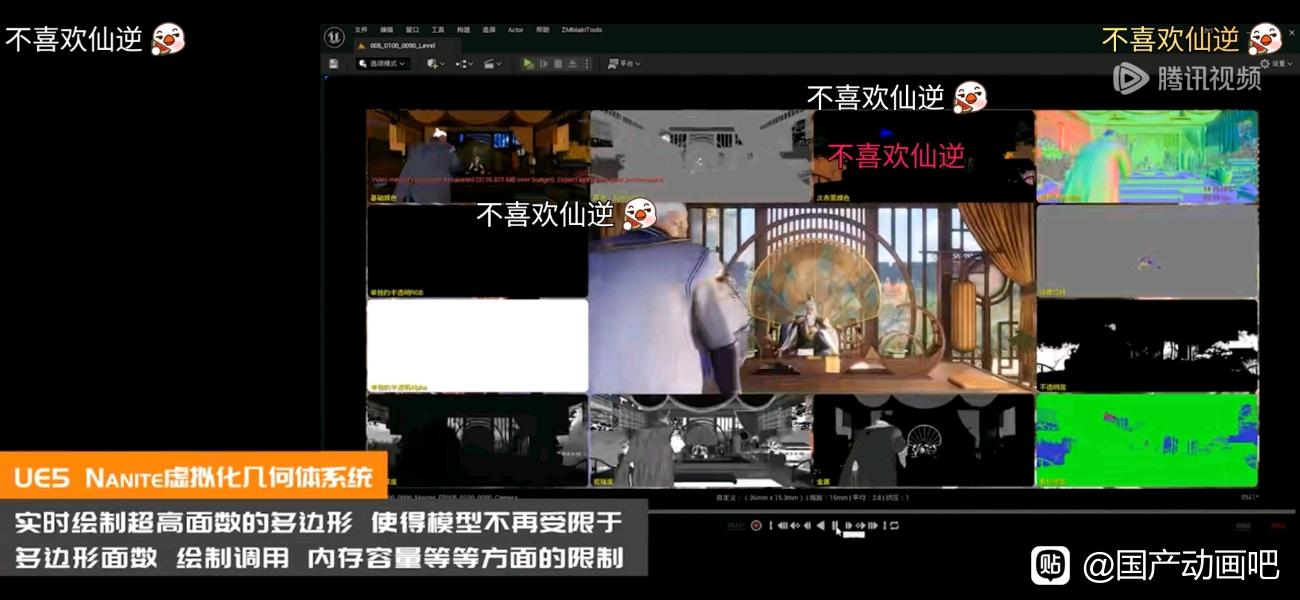Open the blueprints toolbar dropdown
1300x600 pixels.
click(465, 63)
